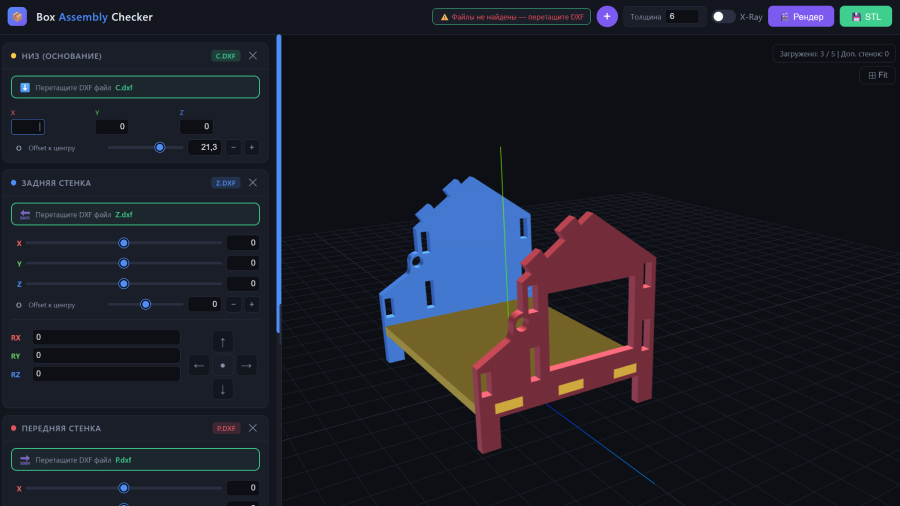Click the P.DXF file badge
The height and width of the screenshot is (506, 900).
(226, 428)
